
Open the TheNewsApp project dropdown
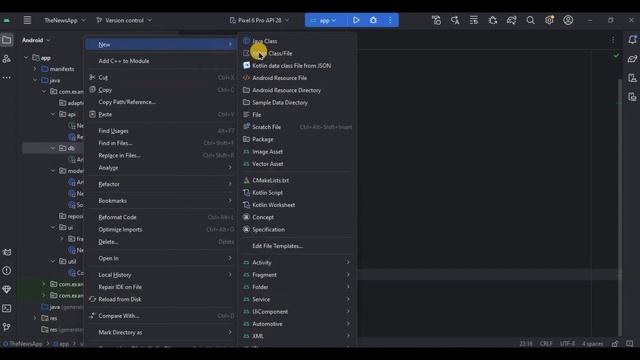(x=65, y=20)
